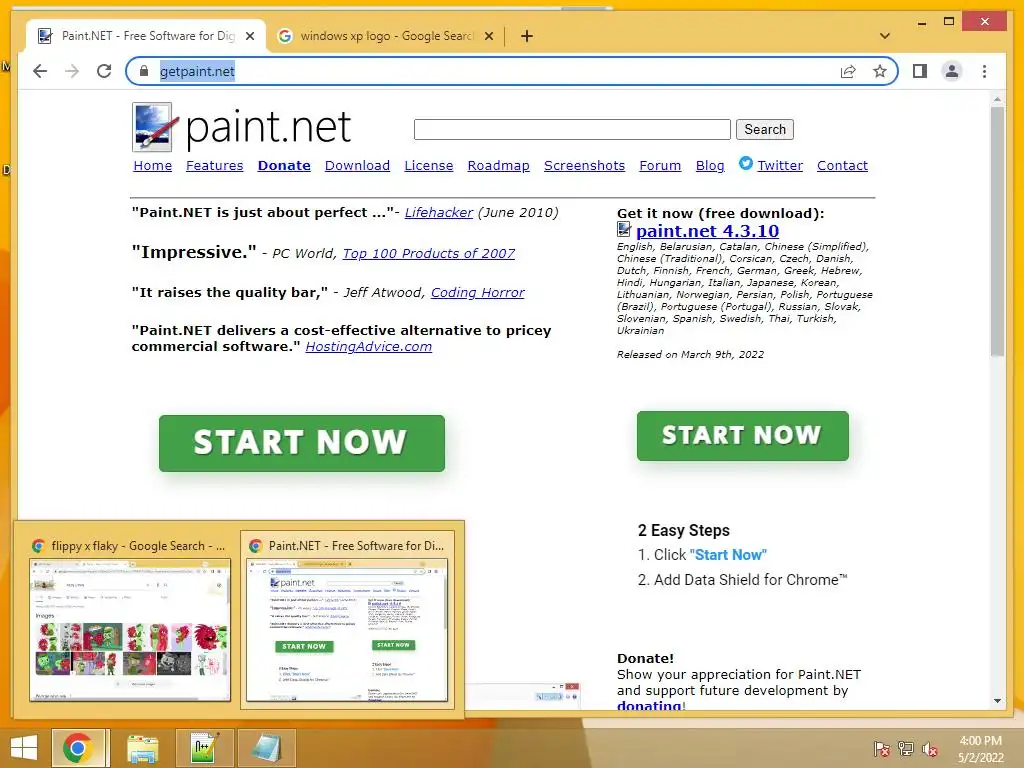Open the Chrome profile avatar icon
The height and width of the screenshot is (768, 1024).
(952, 71)
